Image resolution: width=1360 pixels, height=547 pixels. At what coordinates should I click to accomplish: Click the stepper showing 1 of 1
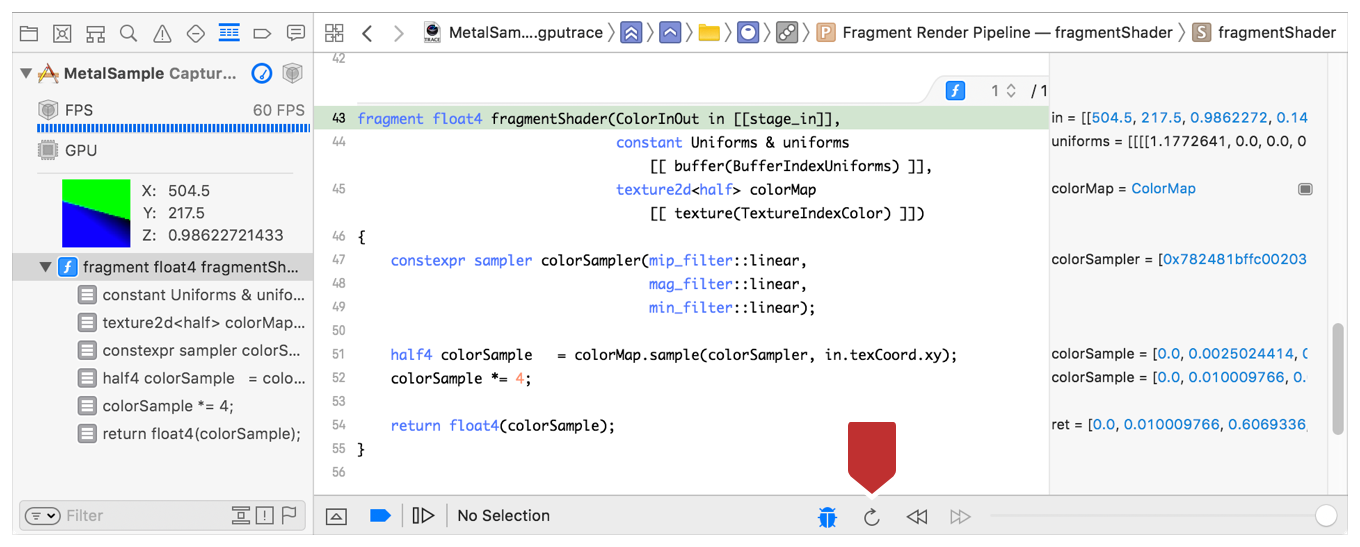point(1011,91)
